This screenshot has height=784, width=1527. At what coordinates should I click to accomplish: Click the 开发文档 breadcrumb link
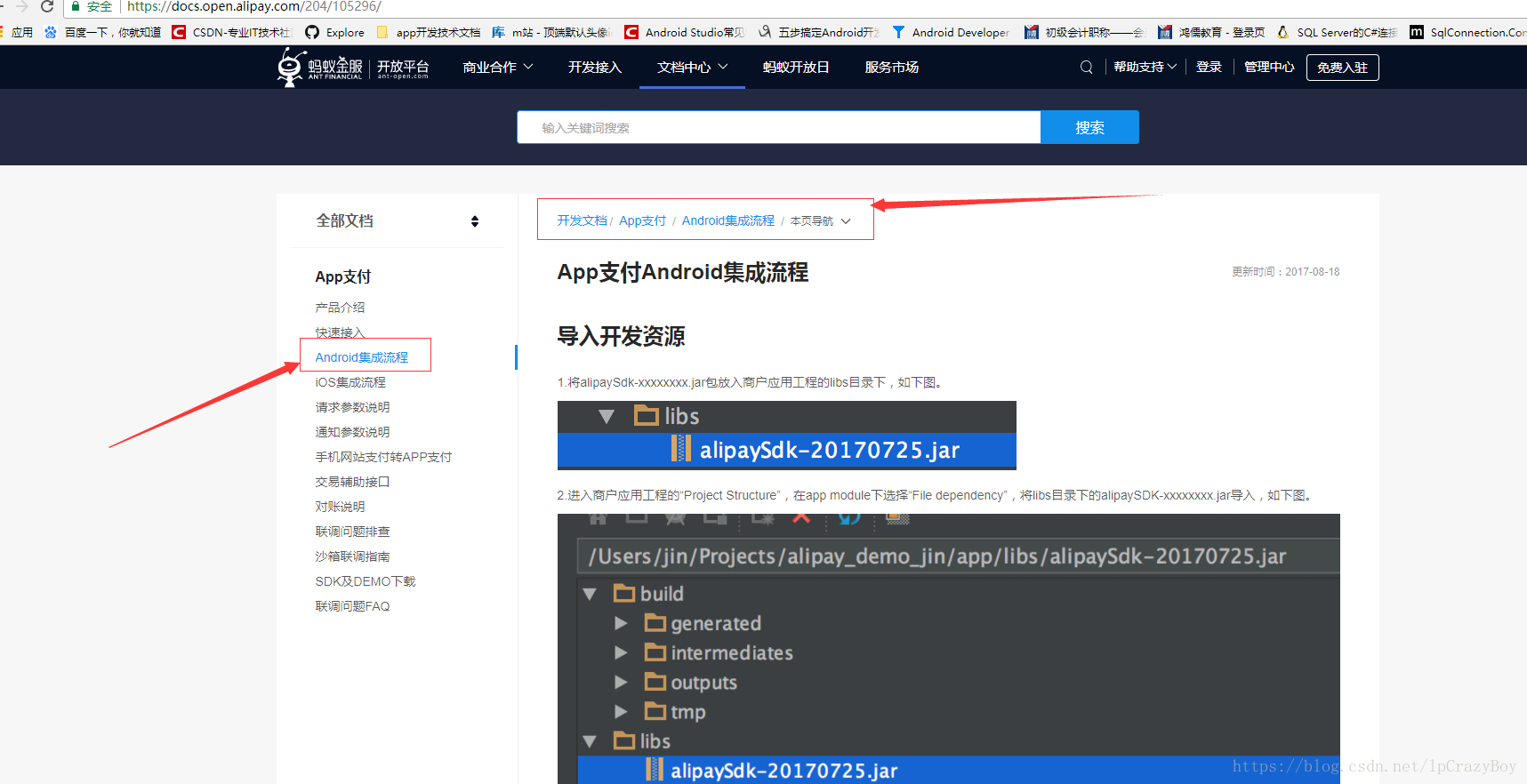pyautogui.click(x=582, y=220)
